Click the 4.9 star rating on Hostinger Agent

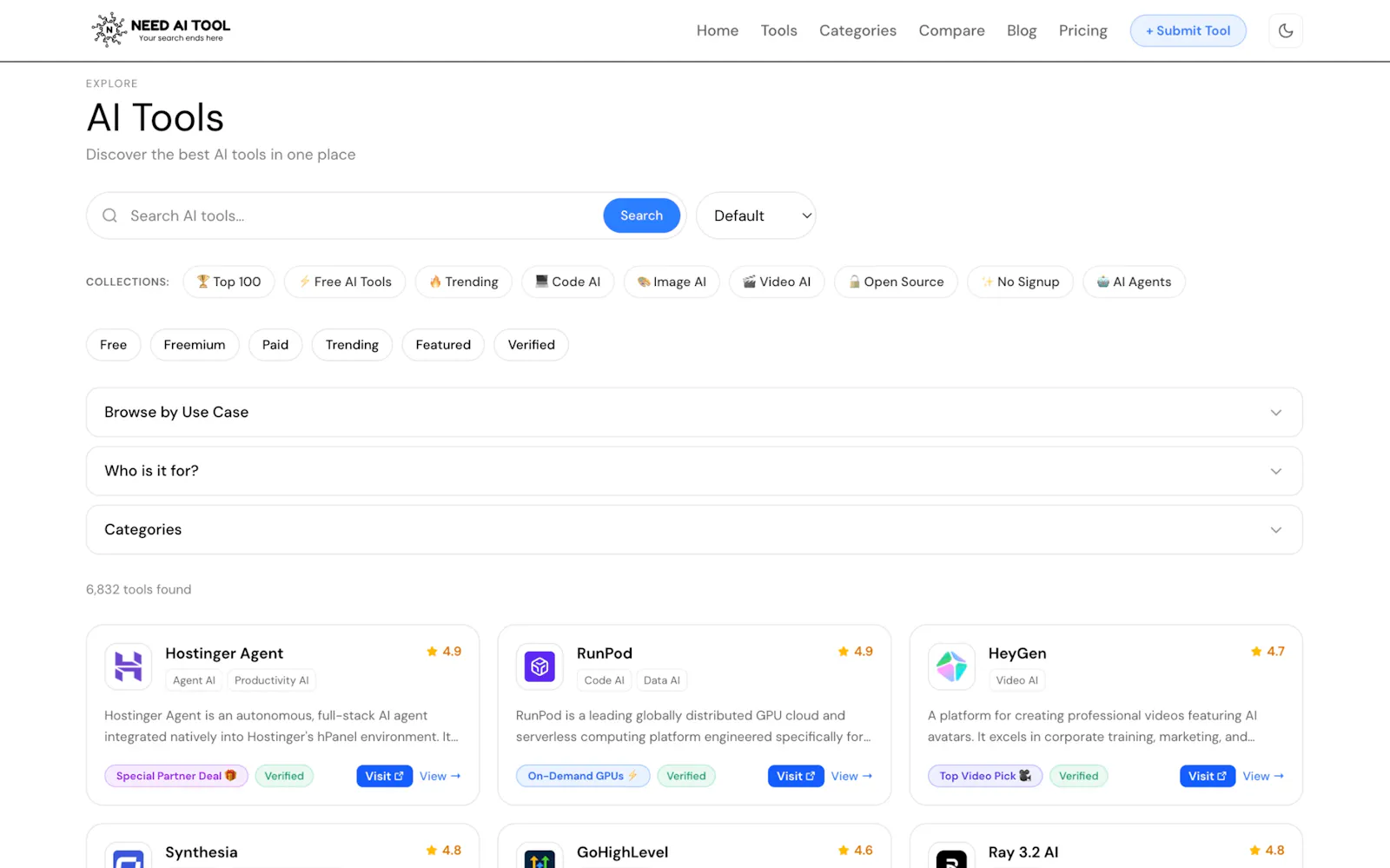pos(444,652)
